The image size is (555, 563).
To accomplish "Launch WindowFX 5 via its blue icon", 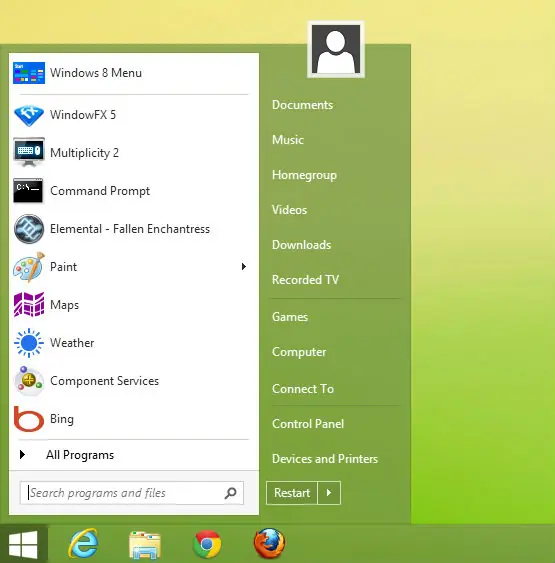I will tap(29, 115).
